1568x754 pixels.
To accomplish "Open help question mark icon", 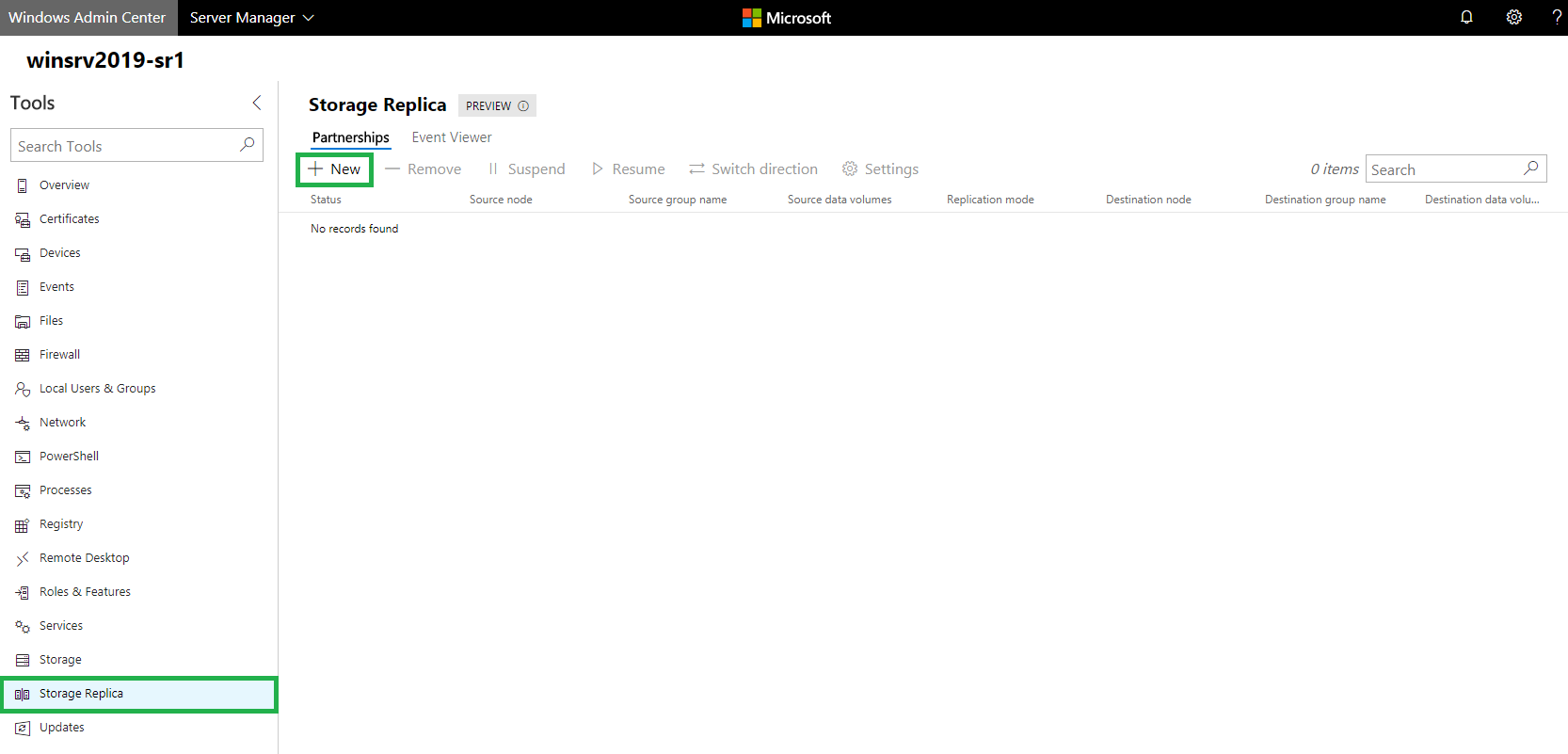I will (x=1557, y=17).
